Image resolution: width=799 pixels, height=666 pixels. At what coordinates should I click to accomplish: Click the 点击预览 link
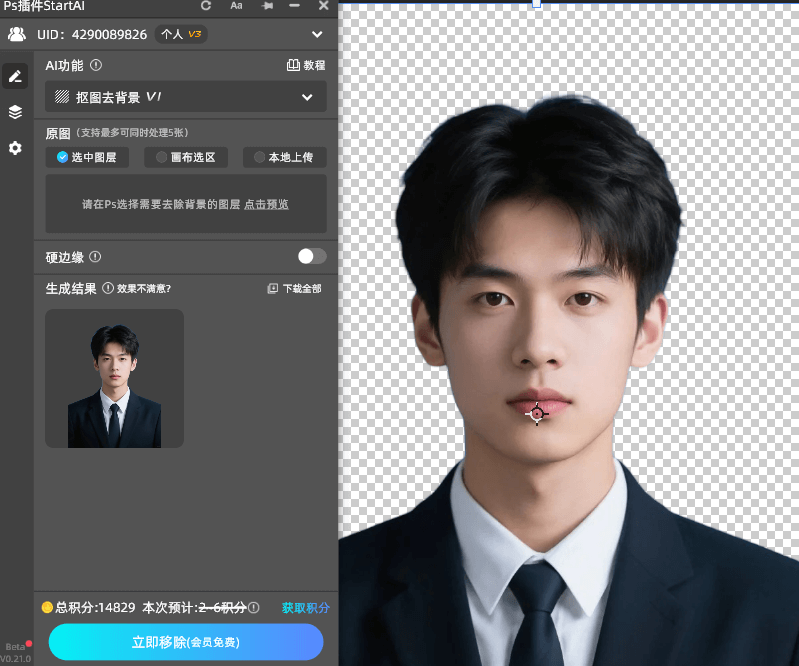(x=266, y=204)
